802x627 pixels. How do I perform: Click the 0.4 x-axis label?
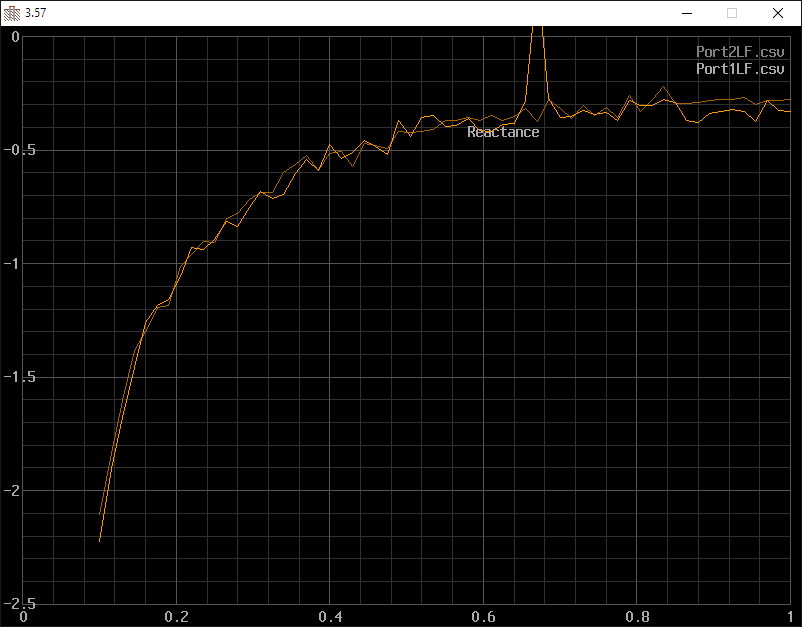[x=330, y=617]
